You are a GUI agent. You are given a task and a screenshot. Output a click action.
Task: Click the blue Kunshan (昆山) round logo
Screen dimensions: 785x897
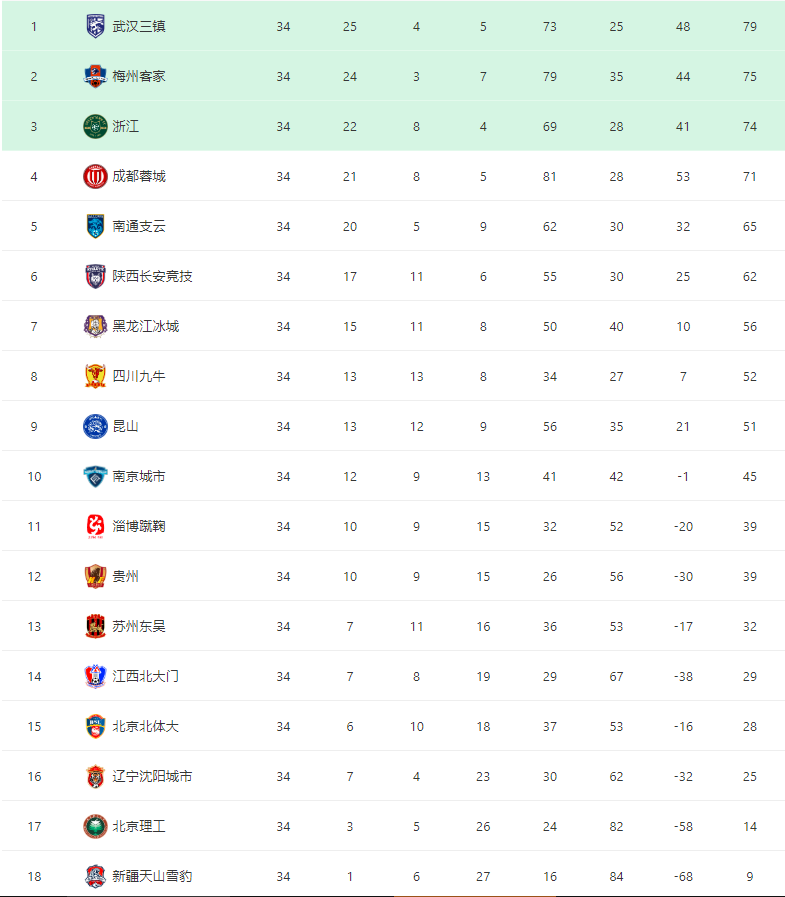95,426
